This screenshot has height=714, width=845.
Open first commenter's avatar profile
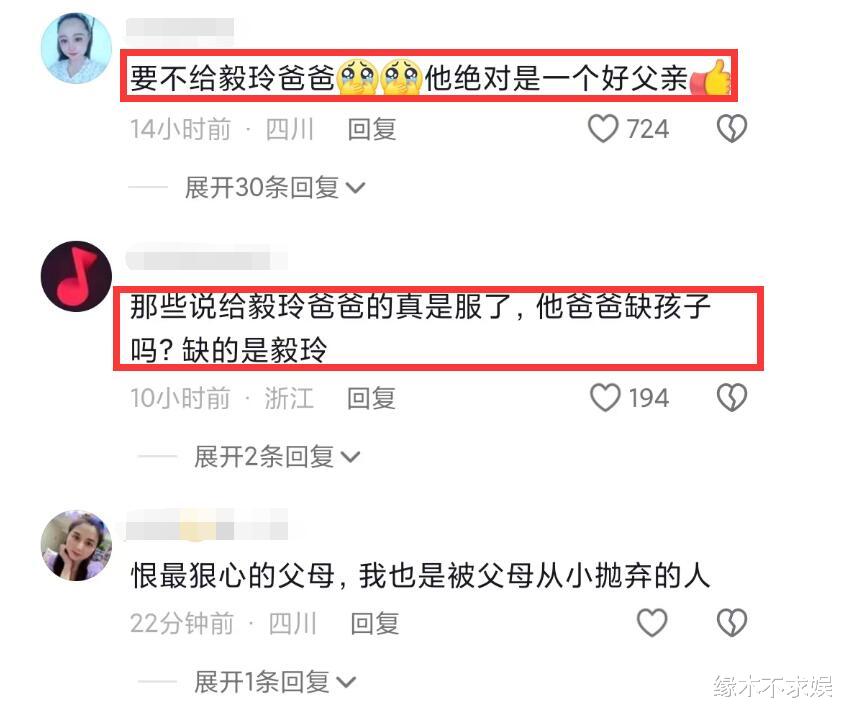(x=76, y=48)
